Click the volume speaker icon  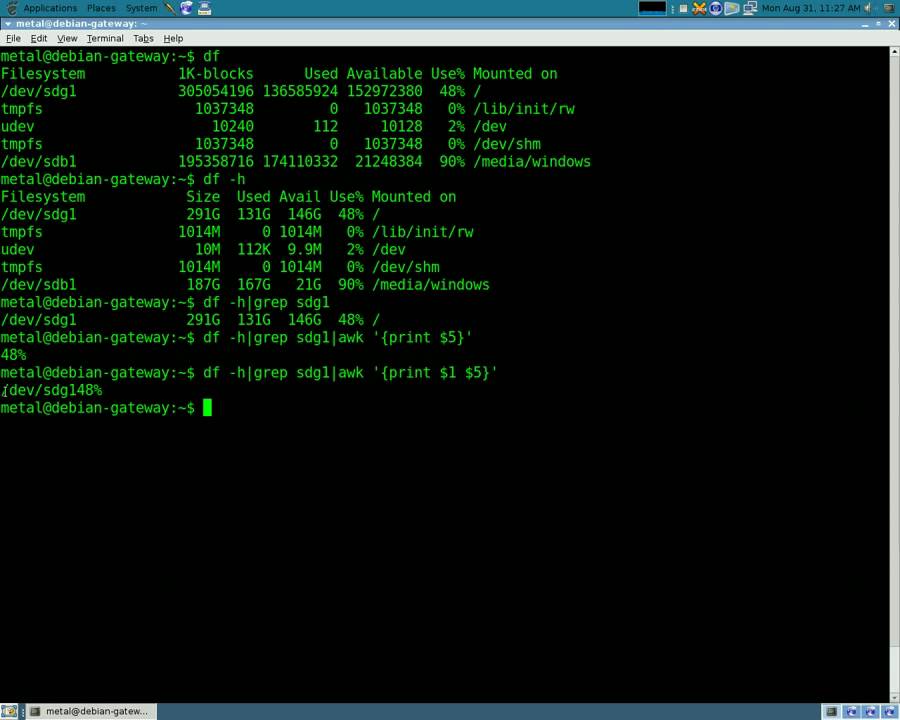[x=869, y=8]
